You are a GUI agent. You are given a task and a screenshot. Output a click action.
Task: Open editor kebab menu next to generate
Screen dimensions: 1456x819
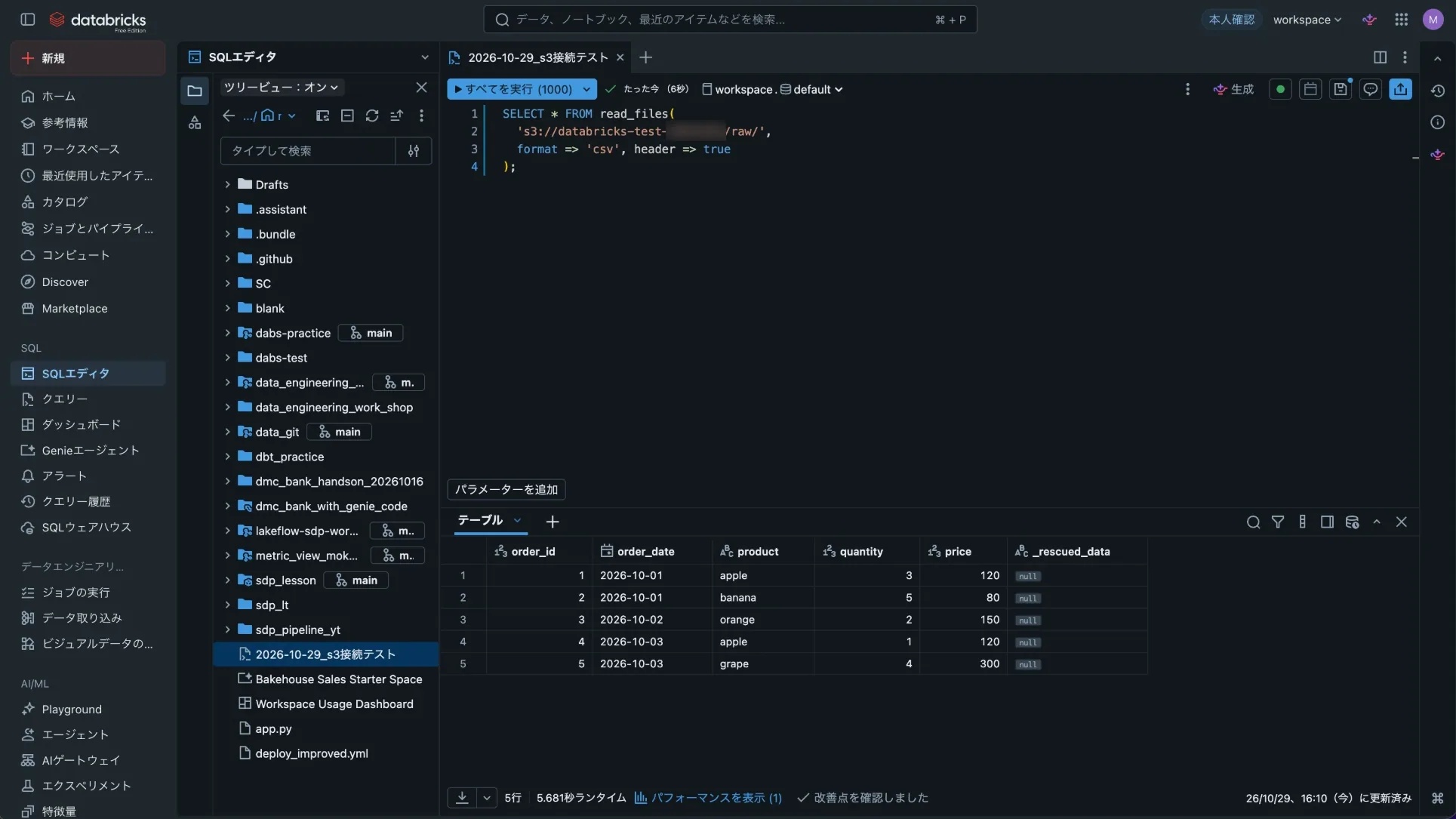1187,89
